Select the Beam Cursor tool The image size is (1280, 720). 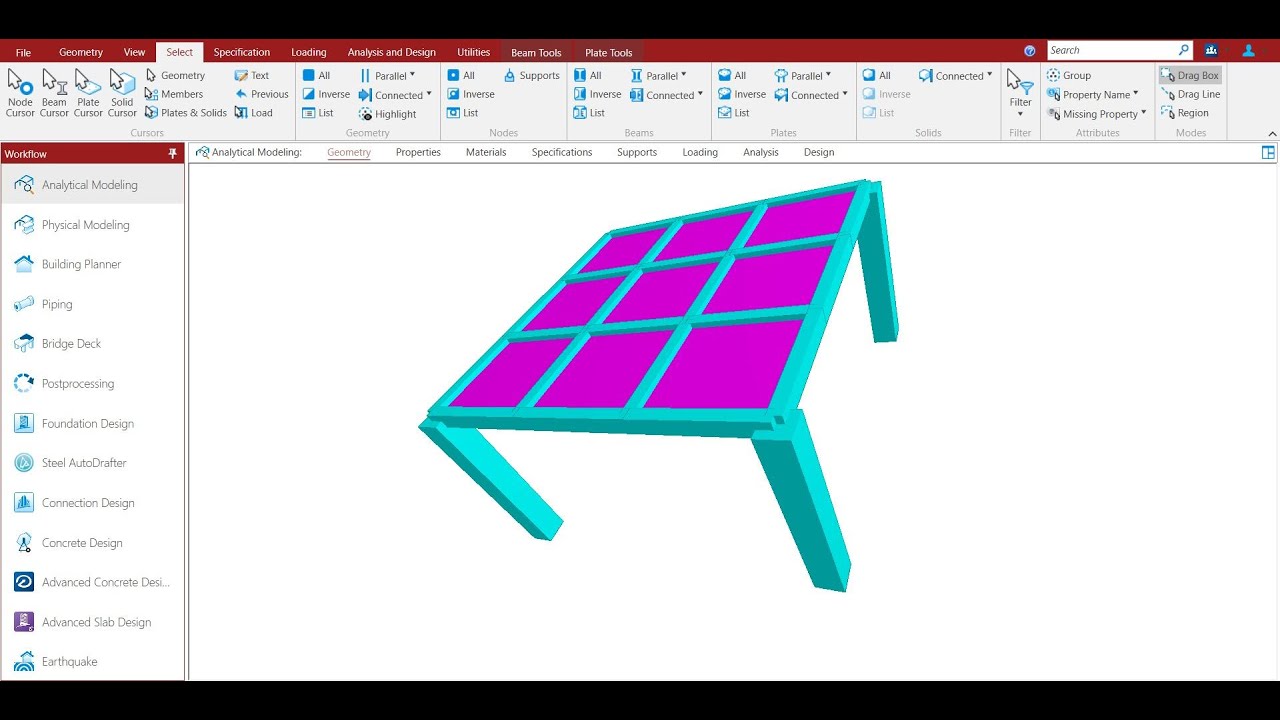(x=54, y=93)
